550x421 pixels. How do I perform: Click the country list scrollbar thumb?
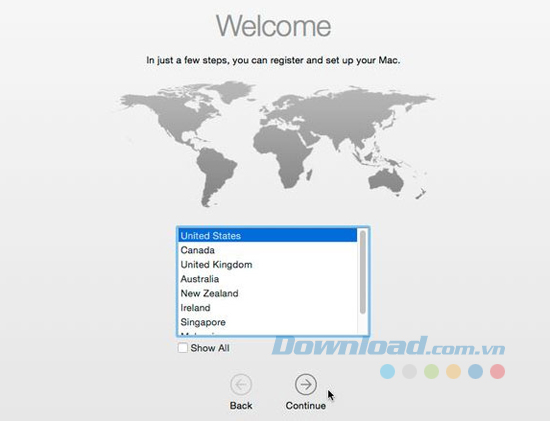pos(363,272)
